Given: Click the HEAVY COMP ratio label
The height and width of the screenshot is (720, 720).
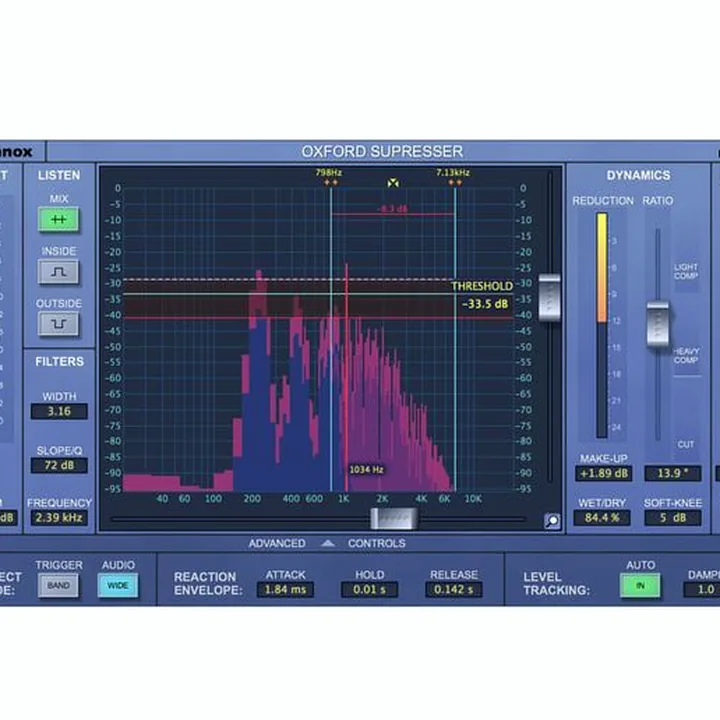Looking at the screenshot, I should (686, 356).
